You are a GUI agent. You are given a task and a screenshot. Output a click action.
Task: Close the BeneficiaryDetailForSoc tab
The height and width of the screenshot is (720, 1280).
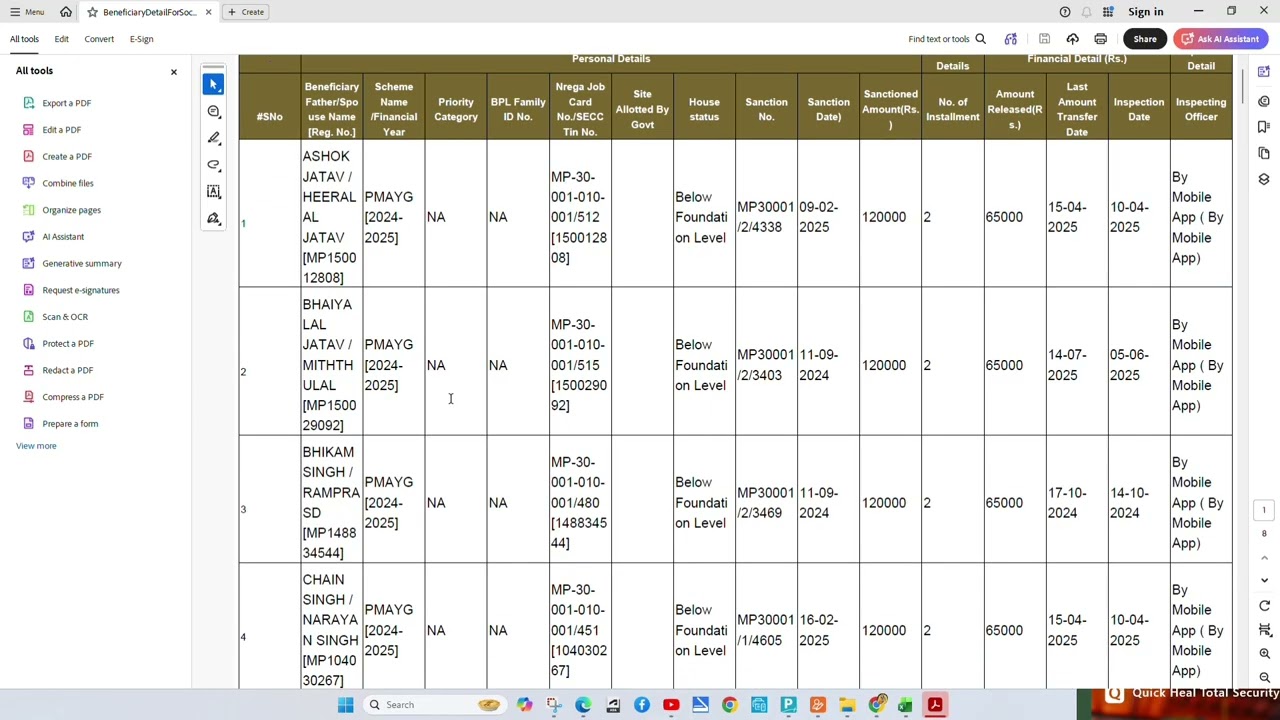(x=208, y=12)
